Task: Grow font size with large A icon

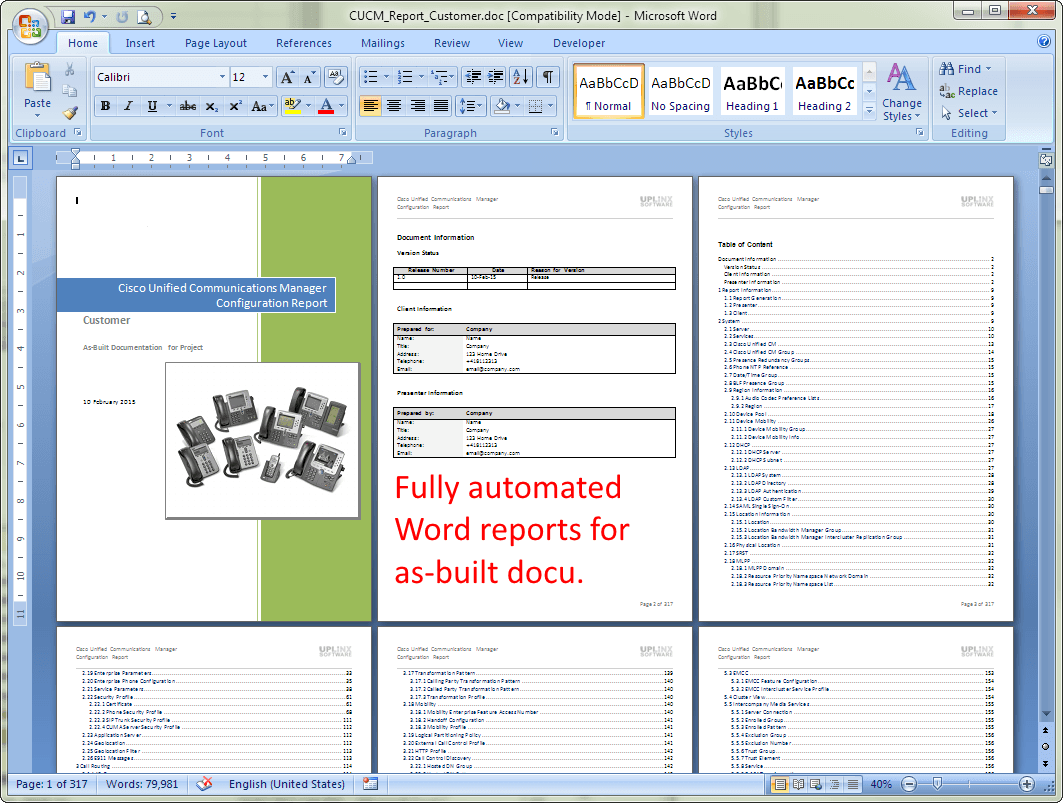Action: pyautogui.click(x=287, y=77)
